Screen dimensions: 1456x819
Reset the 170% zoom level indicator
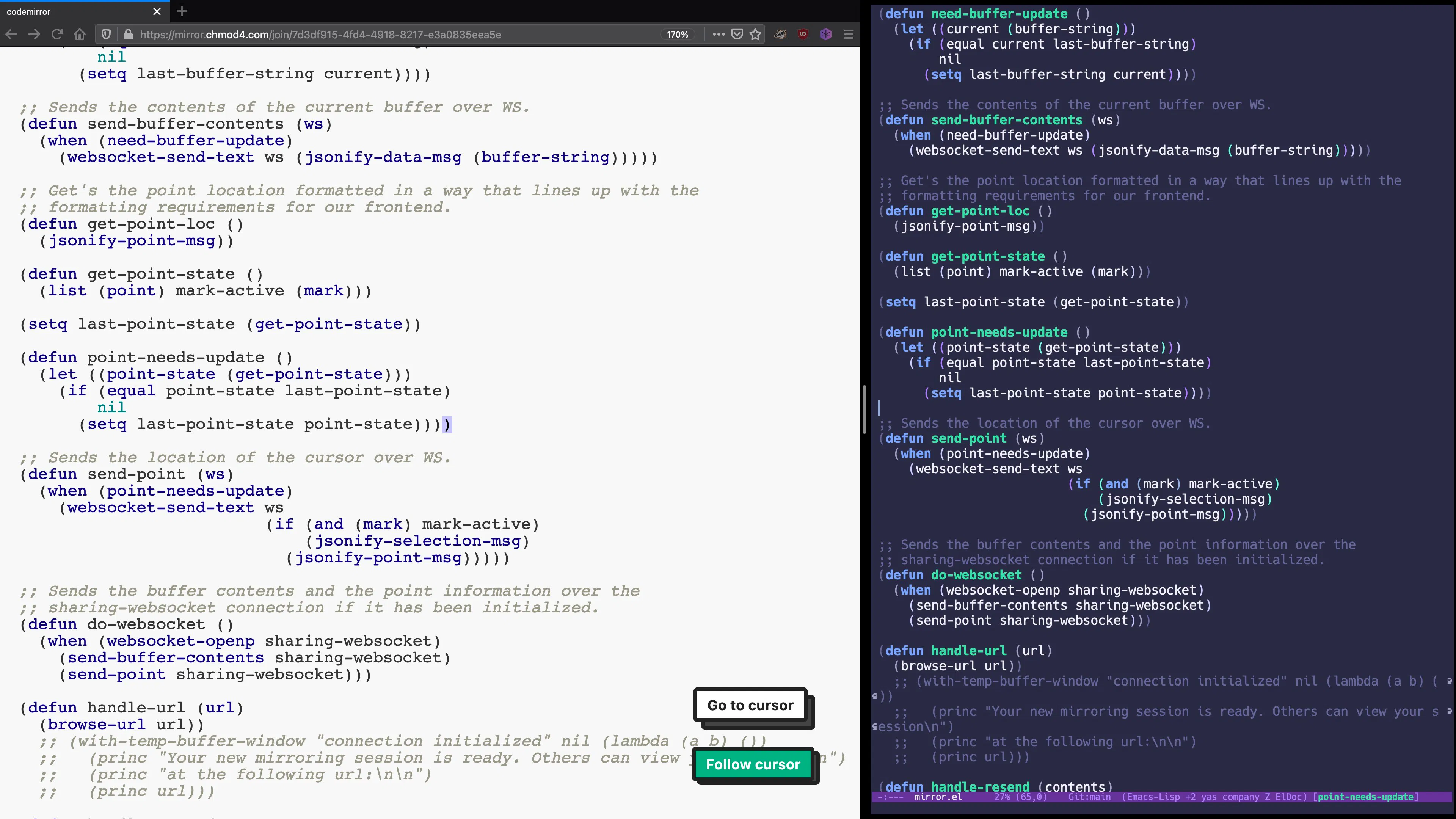tap(677, 35)
